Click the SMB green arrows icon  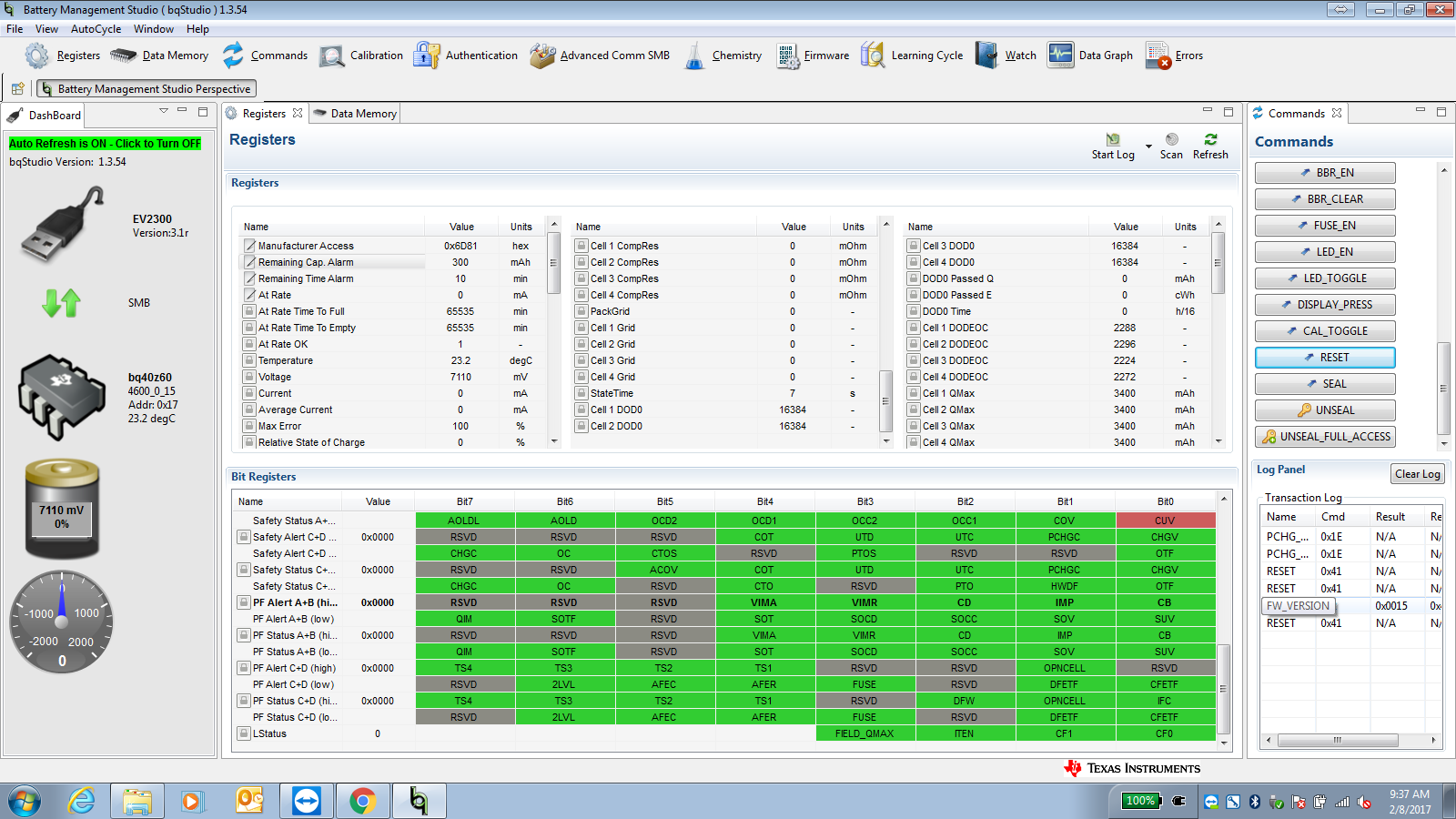coord(62,303)
